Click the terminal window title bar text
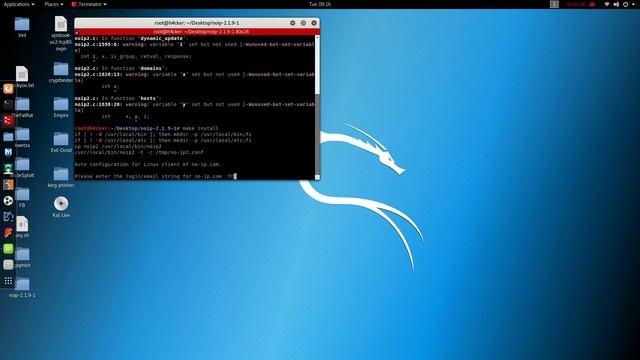The width and height of the screenshot is (640, 360). [x=197, y=23]
